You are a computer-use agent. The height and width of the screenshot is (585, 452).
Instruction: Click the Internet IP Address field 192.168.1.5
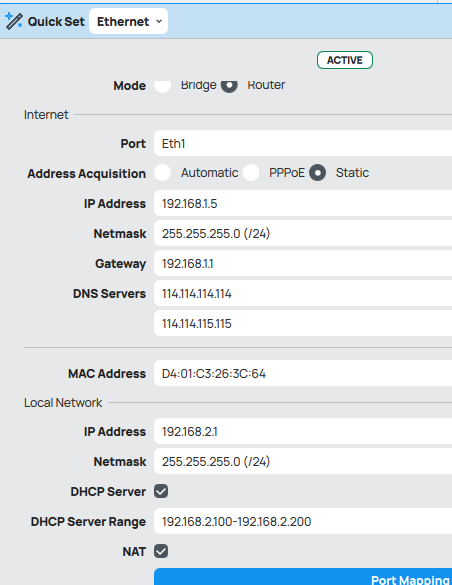[303, 203]
